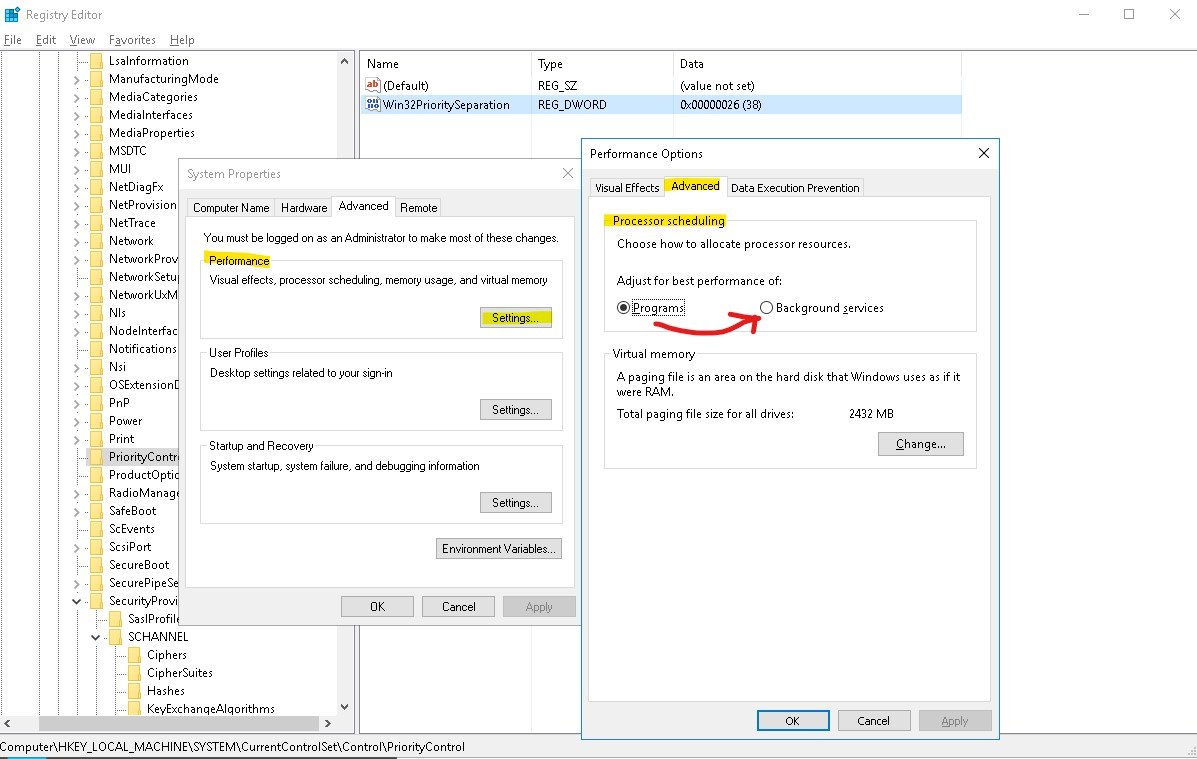Expand the Power tree node
This screenshot has height=759, width=1197.
pyautogui.click(x=76, y=421)
